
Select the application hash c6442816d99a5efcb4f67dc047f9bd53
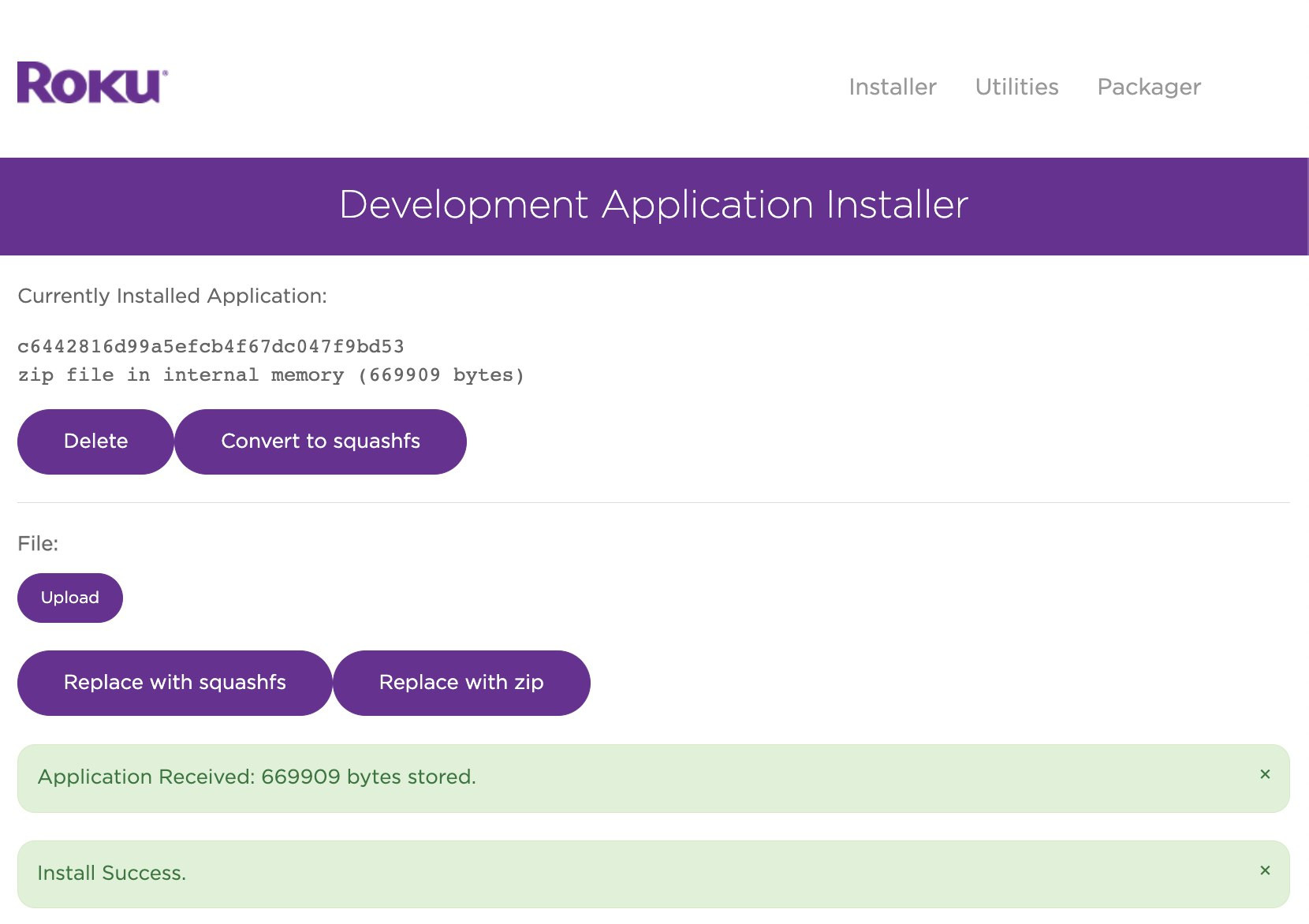[211, 347]
